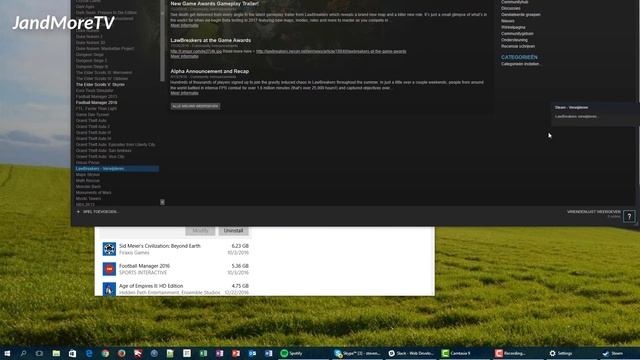The height and width of the screenshot is (360, 640).
Task: Open Meer informatie under Alpha Announcement
Action: pyautogui.click(x=184, y=93)
